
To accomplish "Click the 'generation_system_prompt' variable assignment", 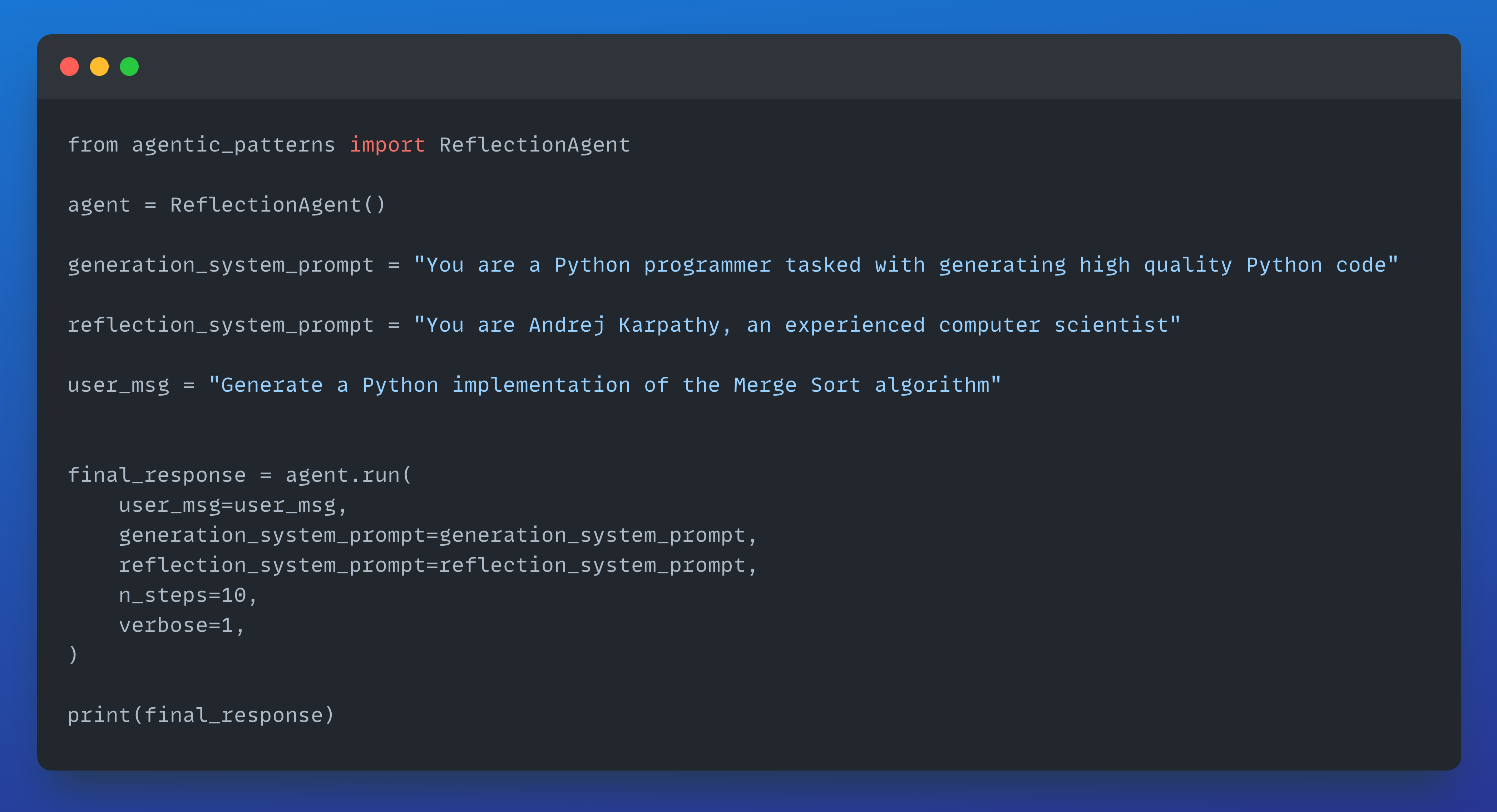I will (x=221, y=265).
